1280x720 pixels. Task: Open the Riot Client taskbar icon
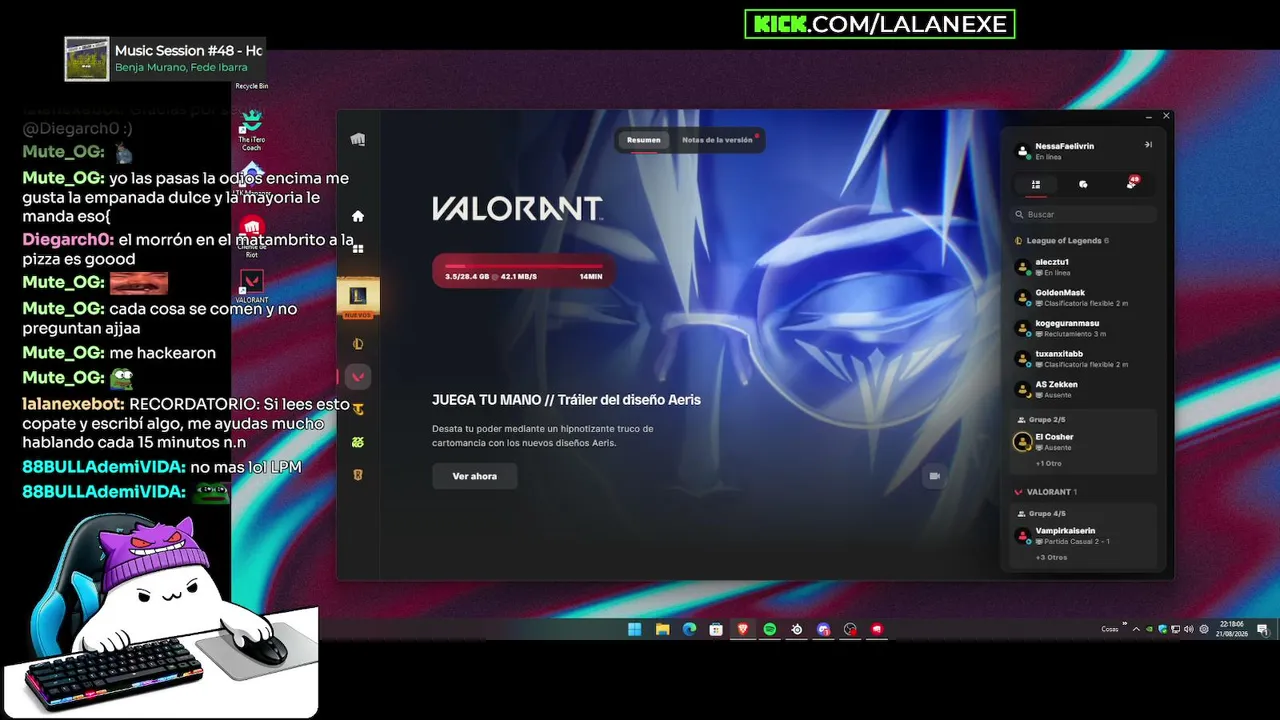tap(877, 629)
